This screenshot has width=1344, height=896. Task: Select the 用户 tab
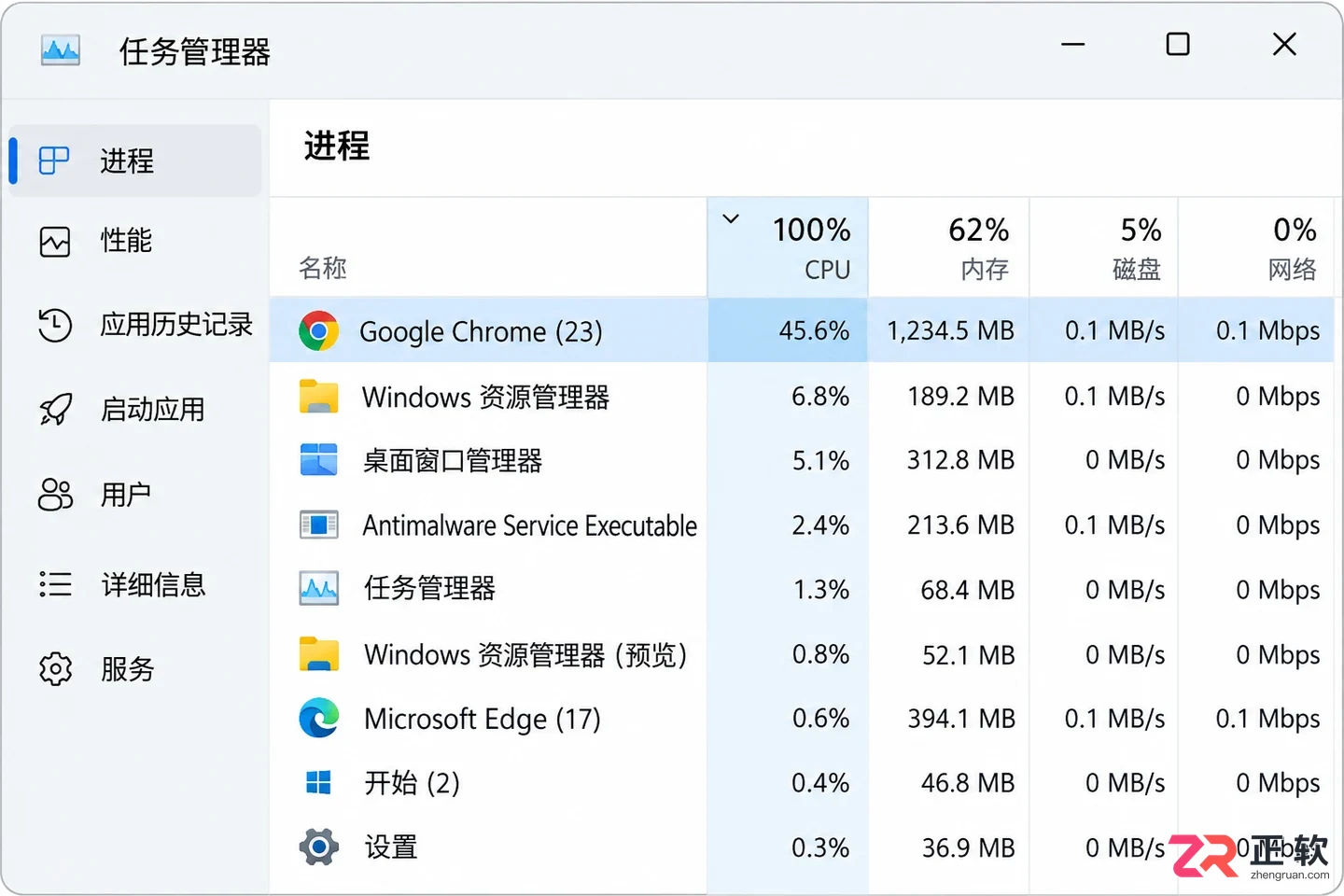(x=135, y=495)
